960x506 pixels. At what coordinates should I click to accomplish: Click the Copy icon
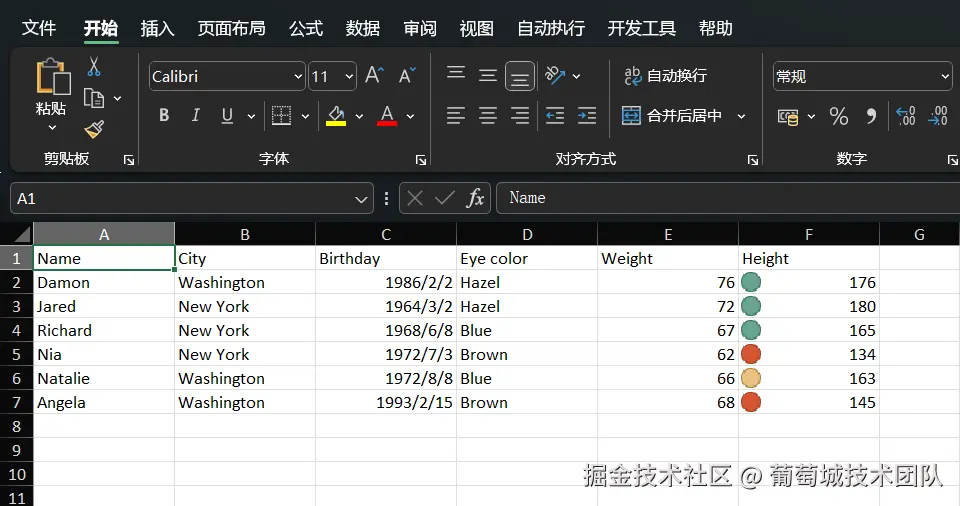click(94, 98)
